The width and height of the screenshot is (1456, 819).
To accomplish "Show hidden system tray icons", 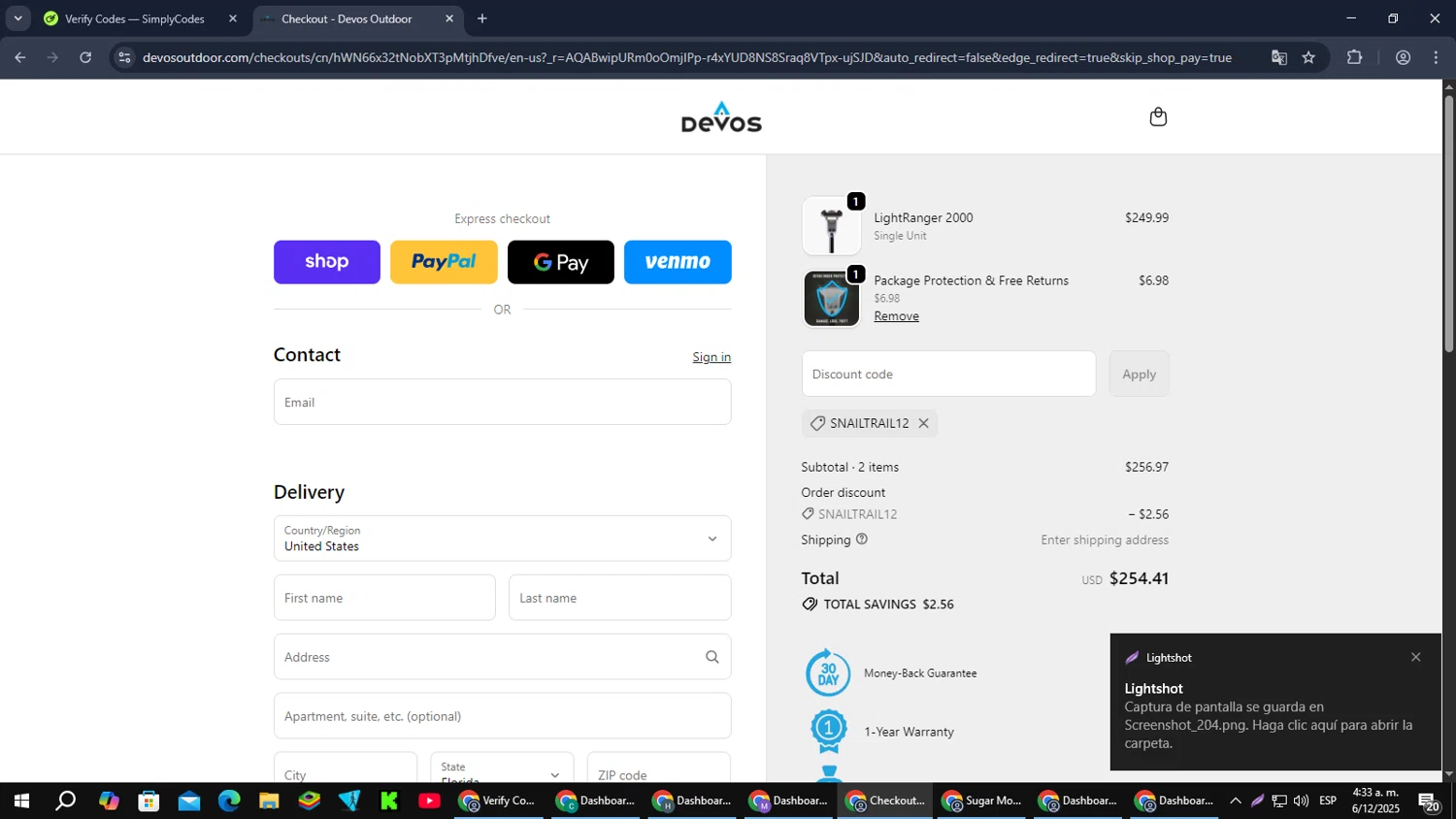I will coord(1235,801).
